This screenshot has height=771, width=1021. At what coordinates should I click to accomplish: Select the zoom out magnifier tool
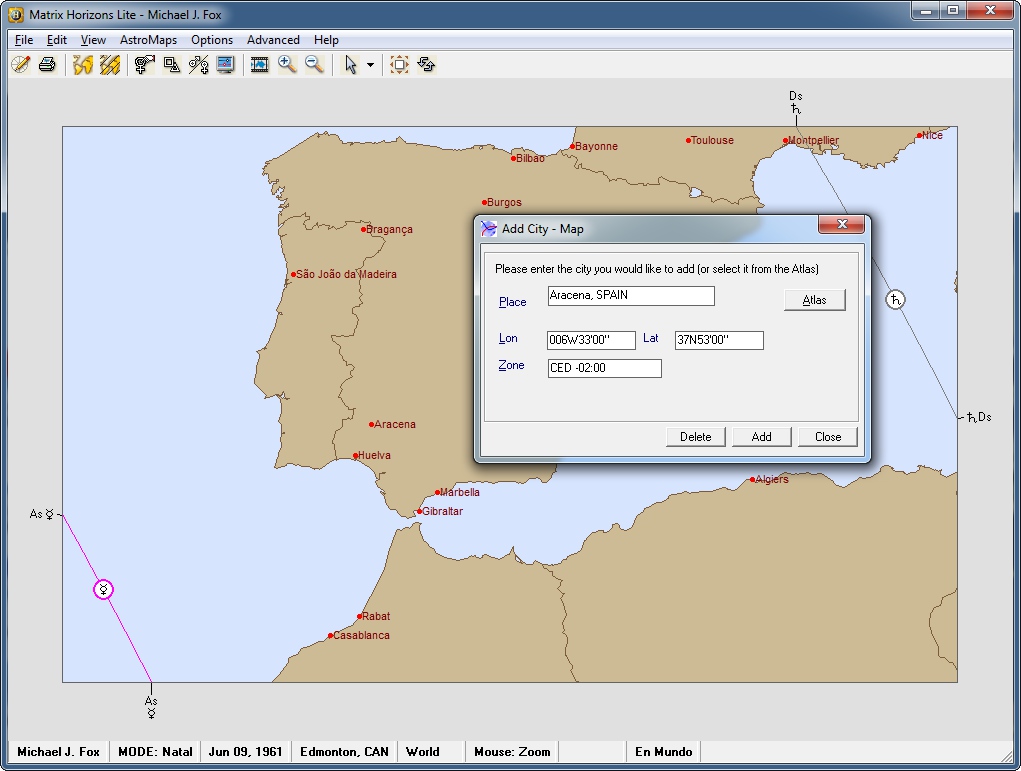coord(314,64)
